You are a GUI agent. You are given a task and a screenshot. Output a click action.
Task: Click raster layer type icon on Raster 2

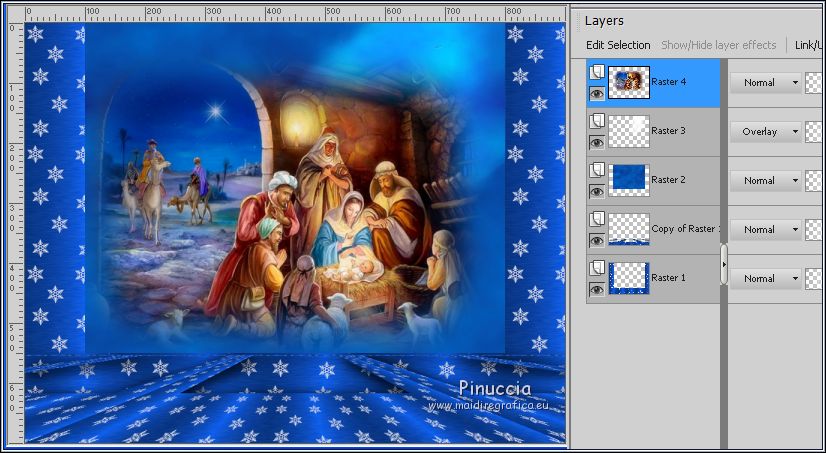coord(597,170)
